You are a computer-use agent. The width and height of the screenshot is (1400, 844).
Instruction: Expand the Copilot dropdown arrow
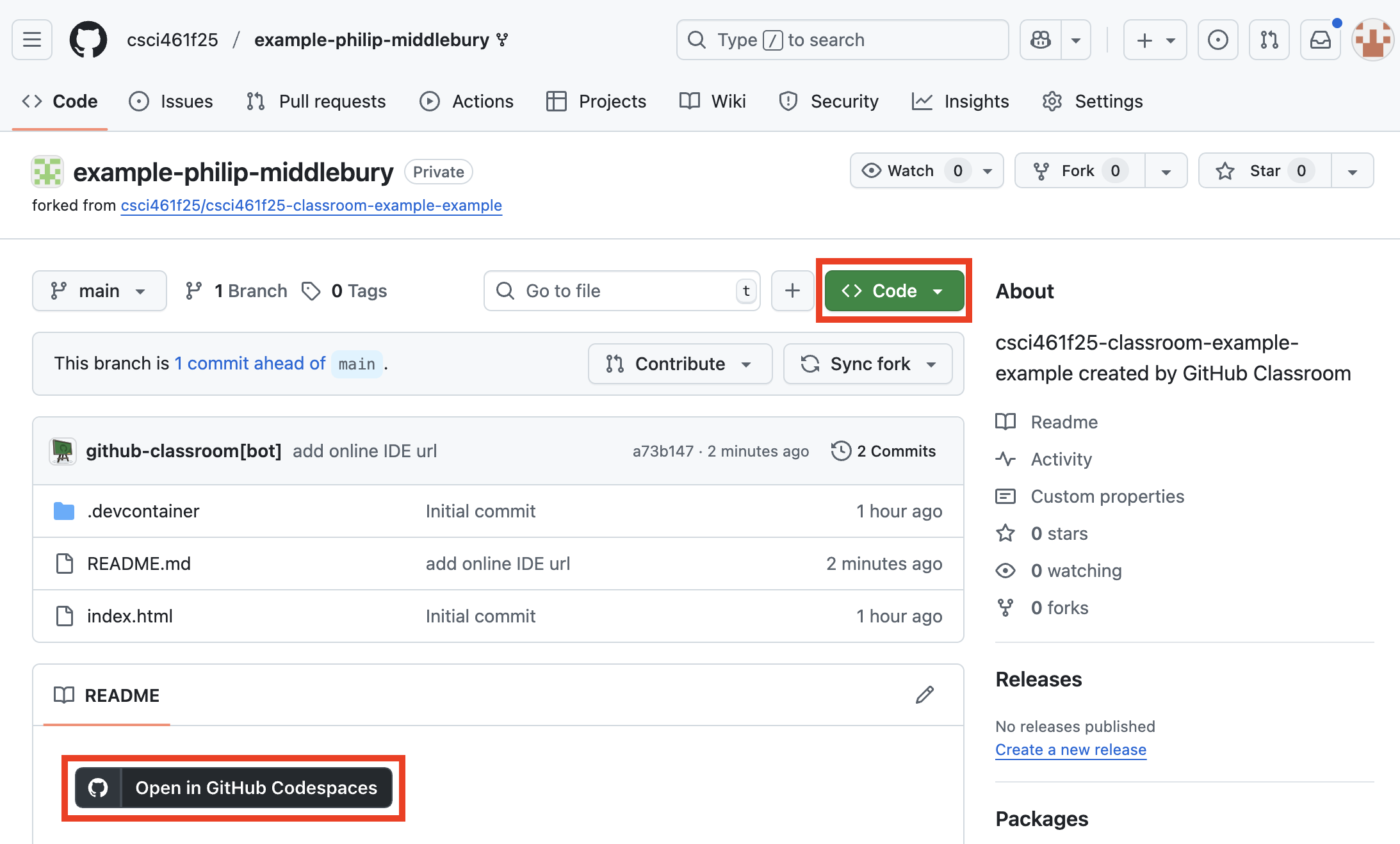click(x=1076, y=40)
